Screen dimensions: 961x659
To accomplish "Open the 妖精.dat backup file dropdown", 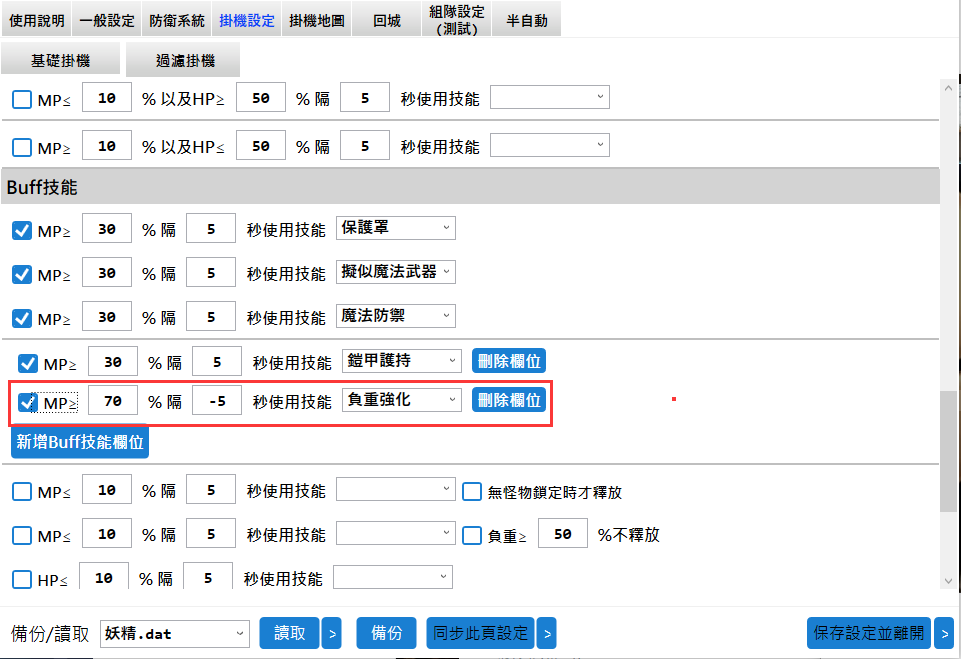I will 175,634.
